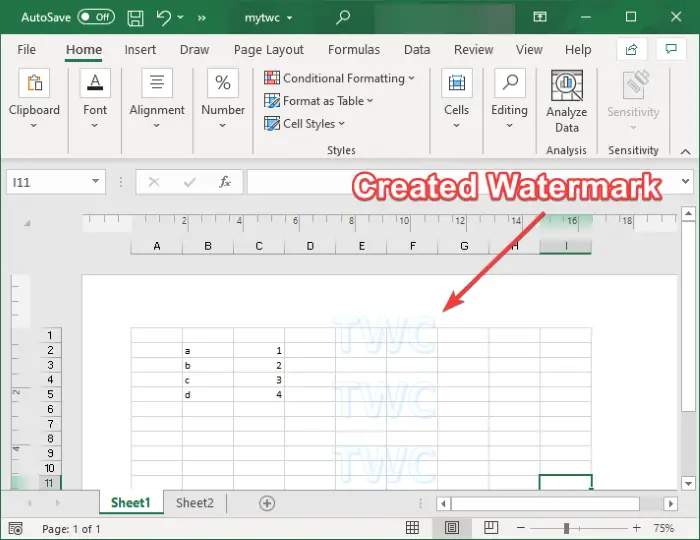700x540 pixels.
Task: Open Cell Styles gallery
Action: [304, 124]
